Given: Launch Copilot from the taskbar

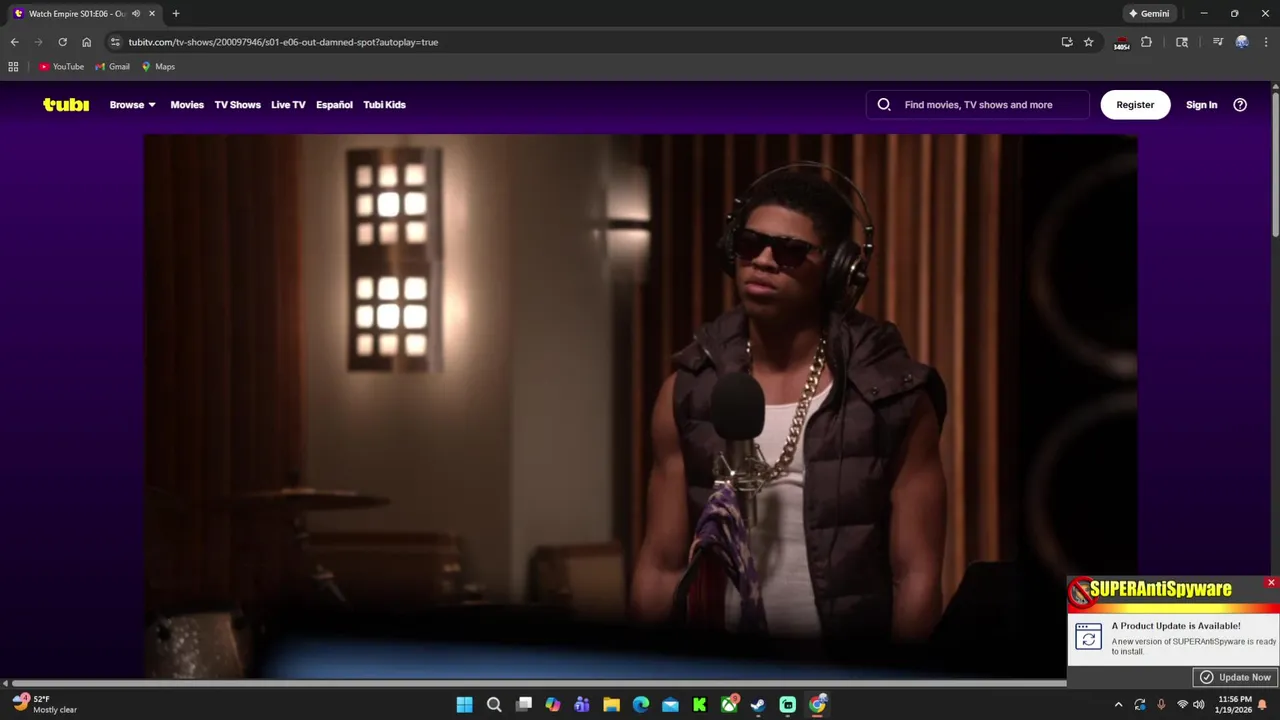Looking at the screenshot, I should pos(553,705).
